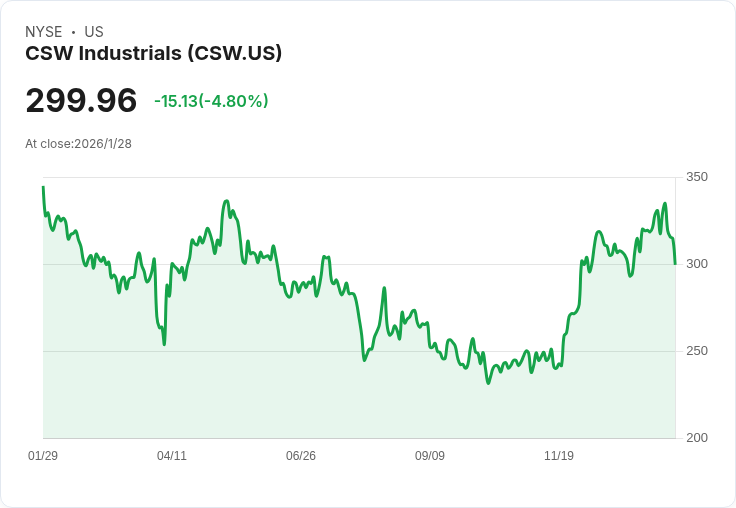Image resolution: width=736 pixels, height=508 pixels.
Task: Click the At close 2026/1/28 text
Action: (x=78, y=144)
